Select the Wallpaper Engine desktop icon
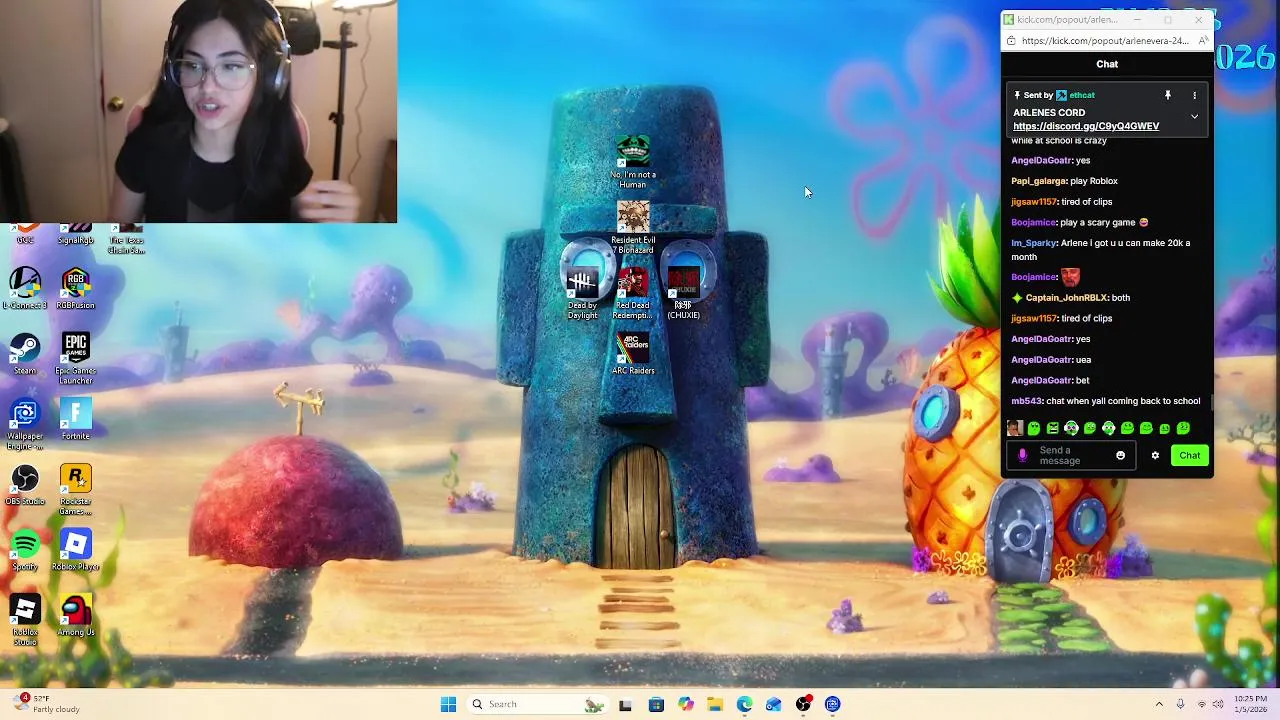1280x720 pixels. point(25,425)
